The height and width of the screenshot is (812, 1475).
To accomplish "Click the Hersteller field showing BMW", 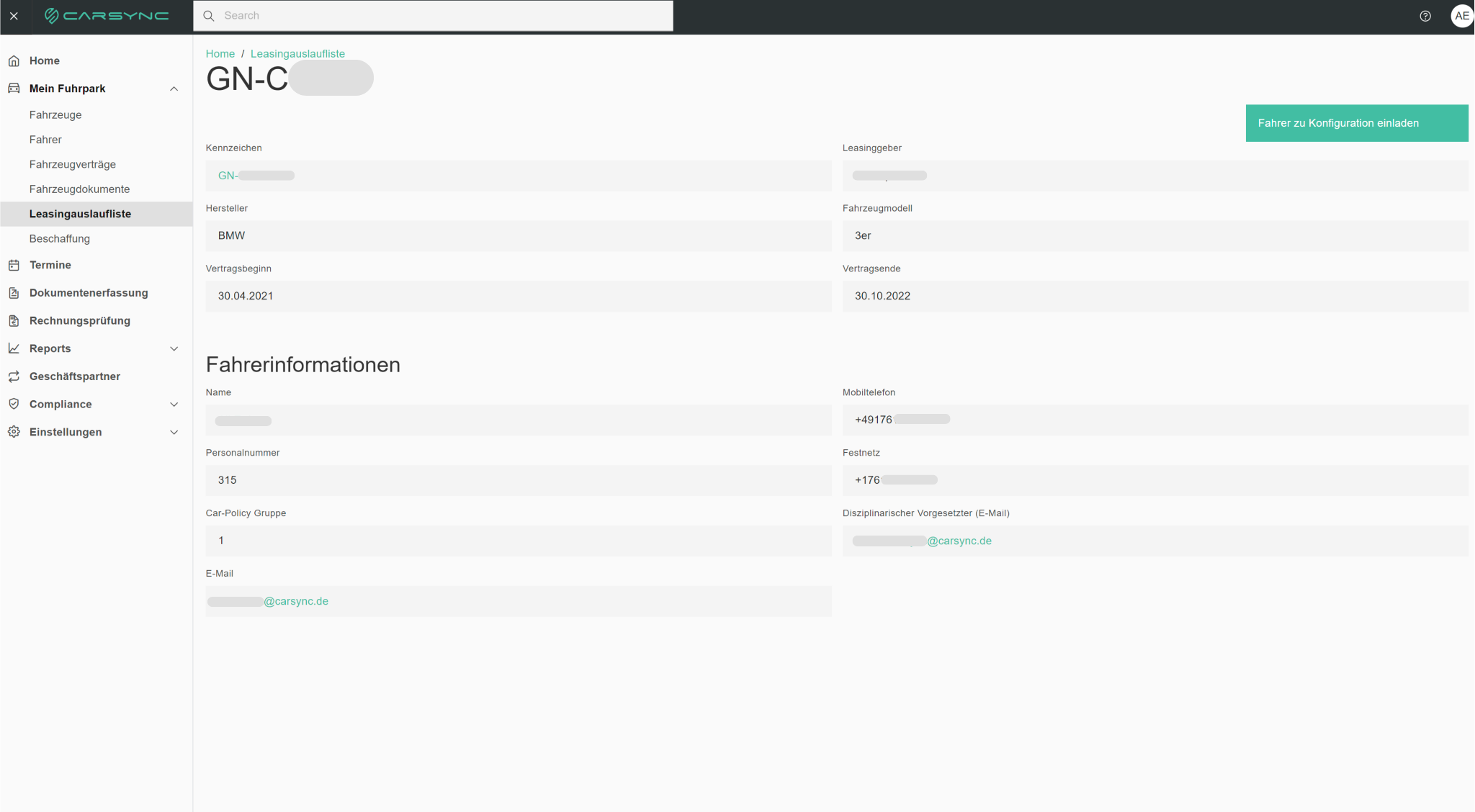I will 519,236.
